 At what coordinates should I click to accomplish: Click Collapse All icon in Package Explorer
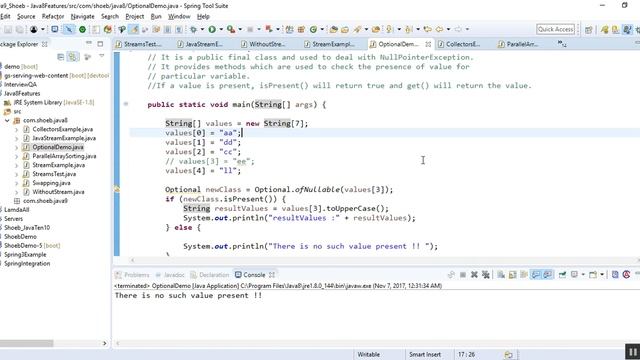pyautogui.click(x=60, y=57)
